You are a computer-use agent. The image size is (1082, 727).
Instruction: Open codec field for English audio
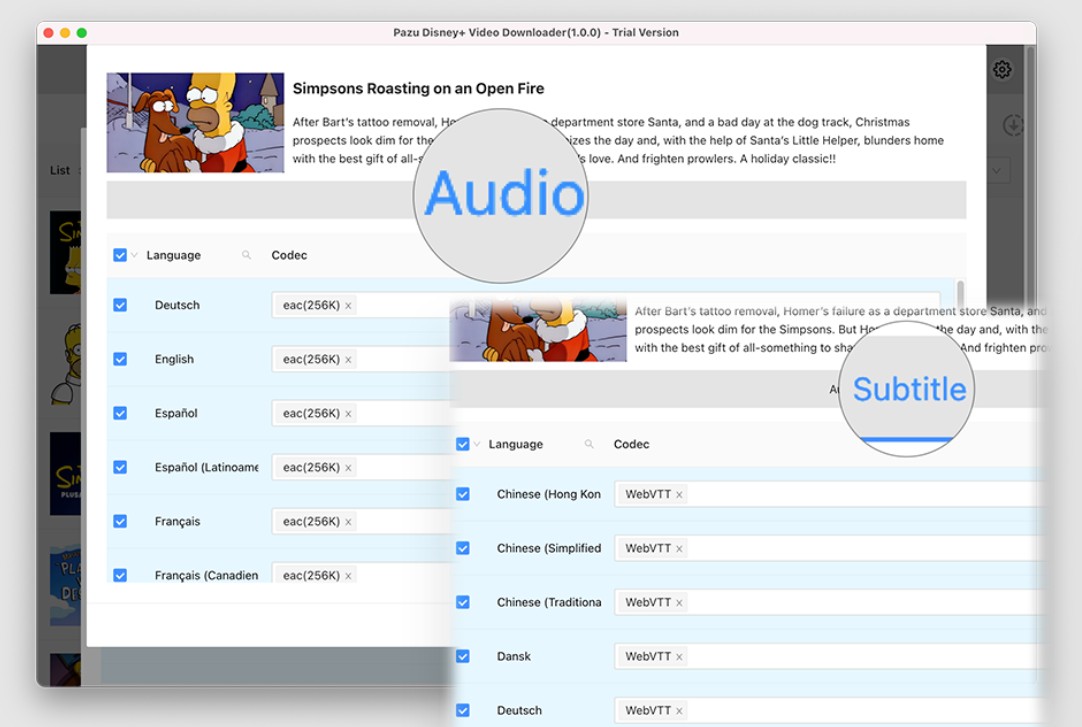(360, 359)
